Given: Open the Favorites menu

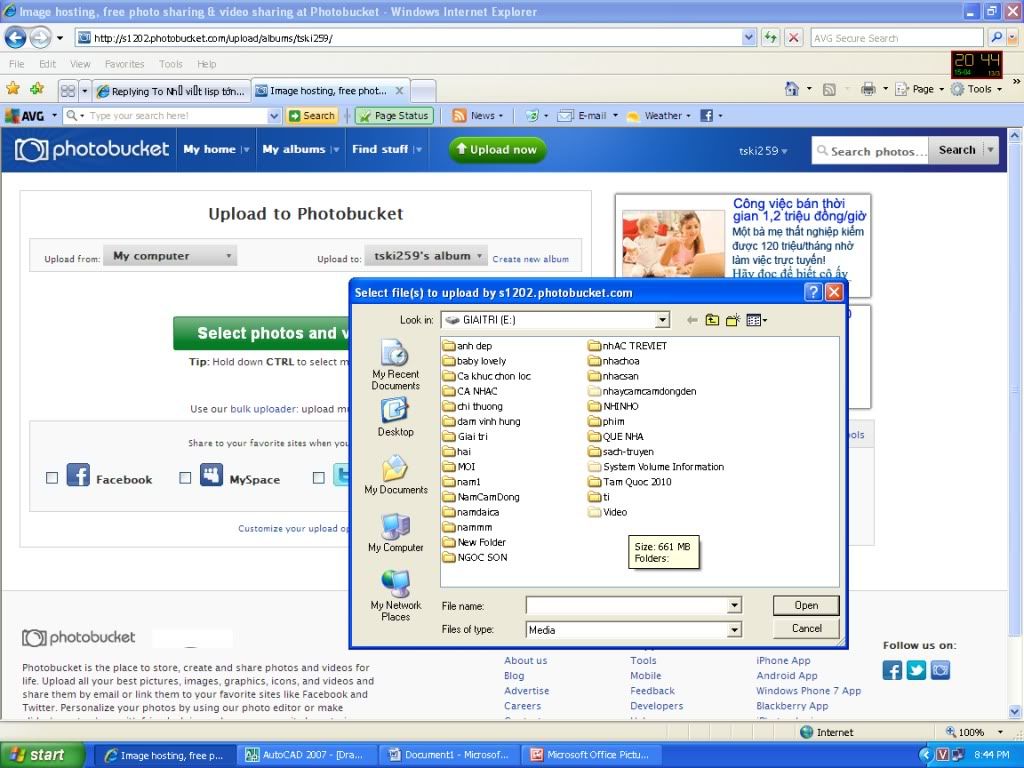Looking at the screenshot, I should click(124, 64).
